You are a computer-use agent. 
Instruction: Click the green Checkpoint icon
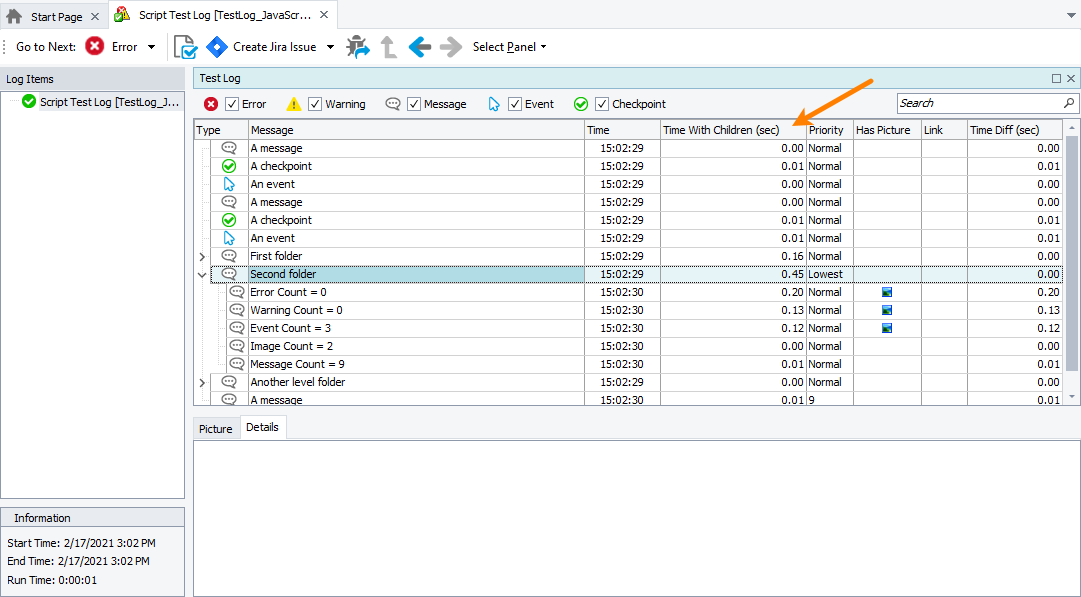pyautogui.click(x=581, y=103)
